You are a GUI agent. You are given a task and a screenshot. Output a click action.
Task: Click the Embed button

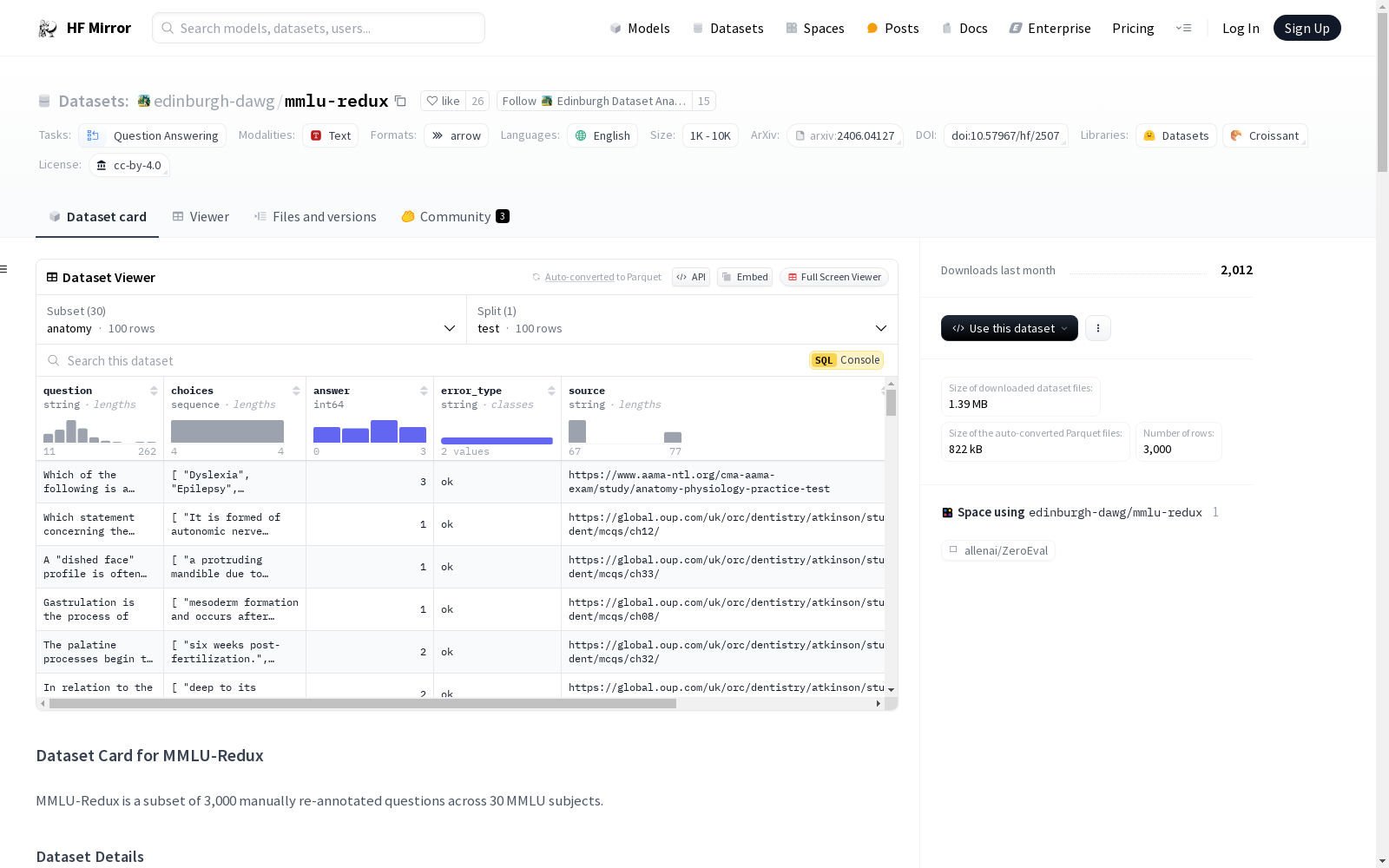(x=745, y=277)
